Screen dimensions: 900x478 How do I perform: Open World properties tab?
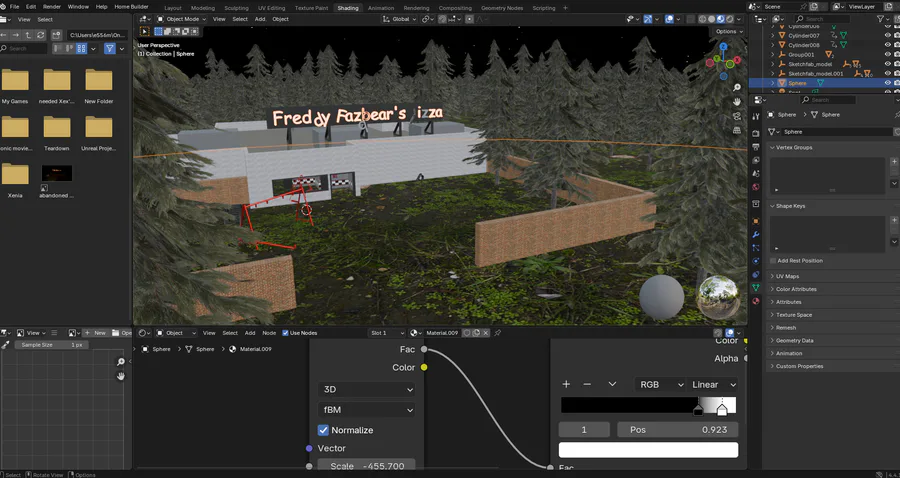[x=755, y=187]
